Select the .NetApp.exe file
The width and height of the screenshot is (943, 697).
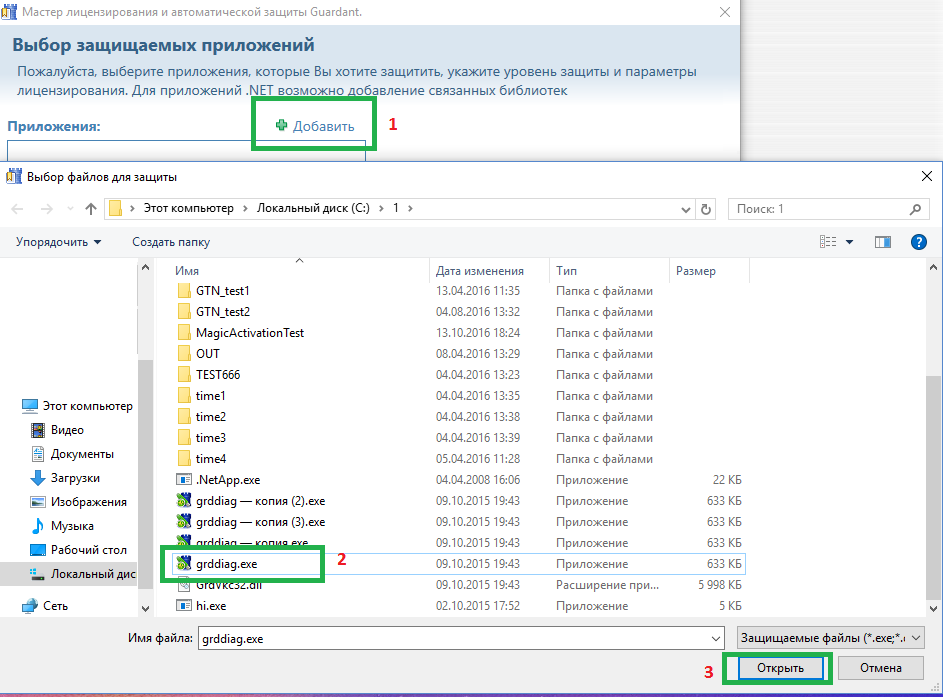click(x=227, y=480)
